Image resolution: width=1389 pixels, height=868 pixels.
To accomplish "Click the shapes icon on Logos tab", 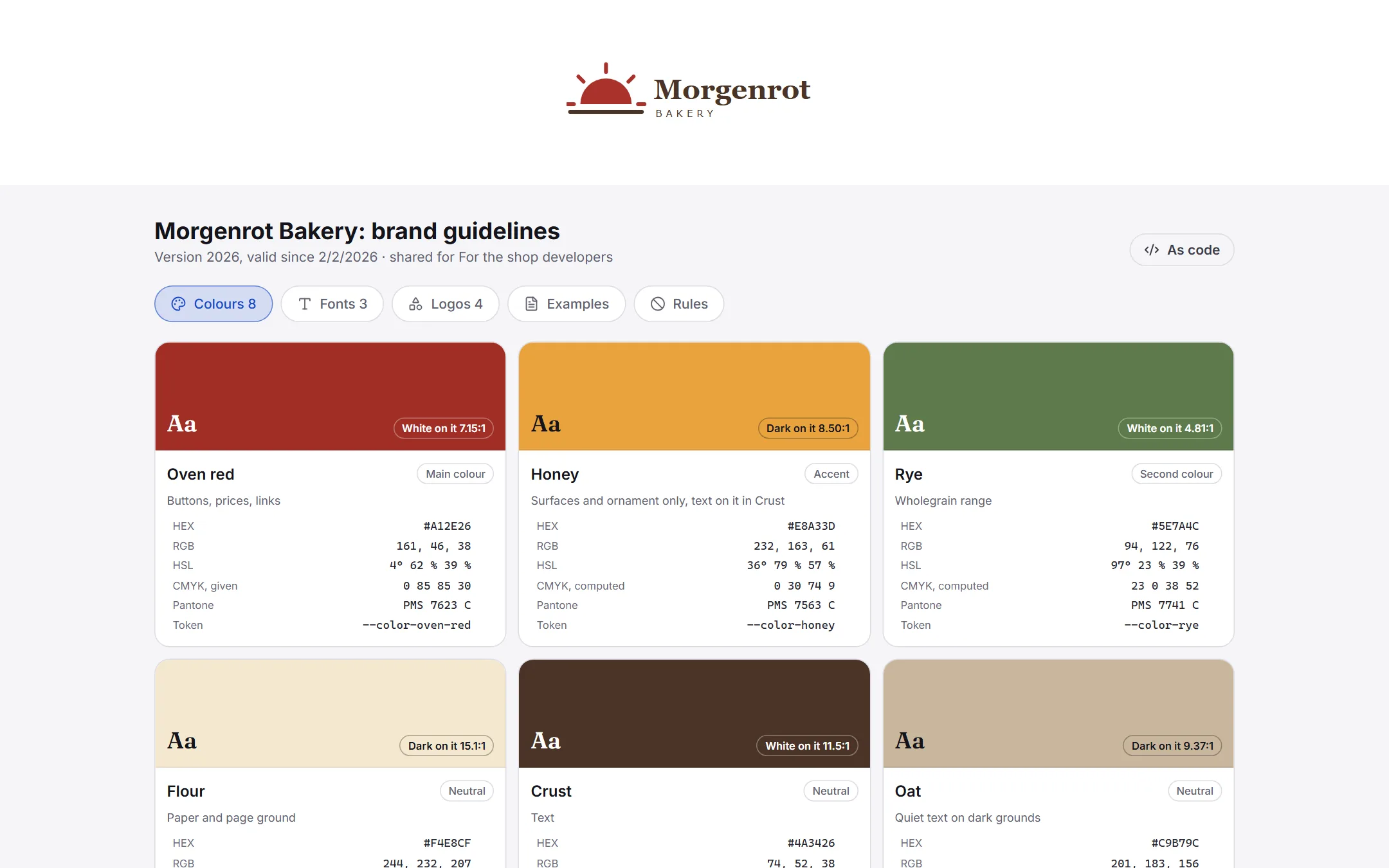I will (x=416, y=304).
